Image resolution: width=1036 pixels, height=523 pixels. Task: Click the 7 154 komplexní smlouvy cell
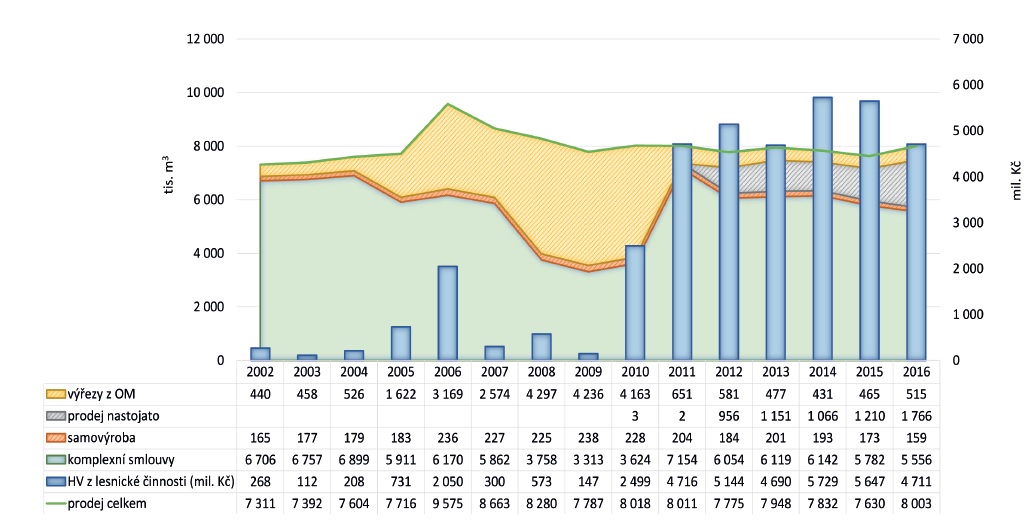click(x=682, y=460)
